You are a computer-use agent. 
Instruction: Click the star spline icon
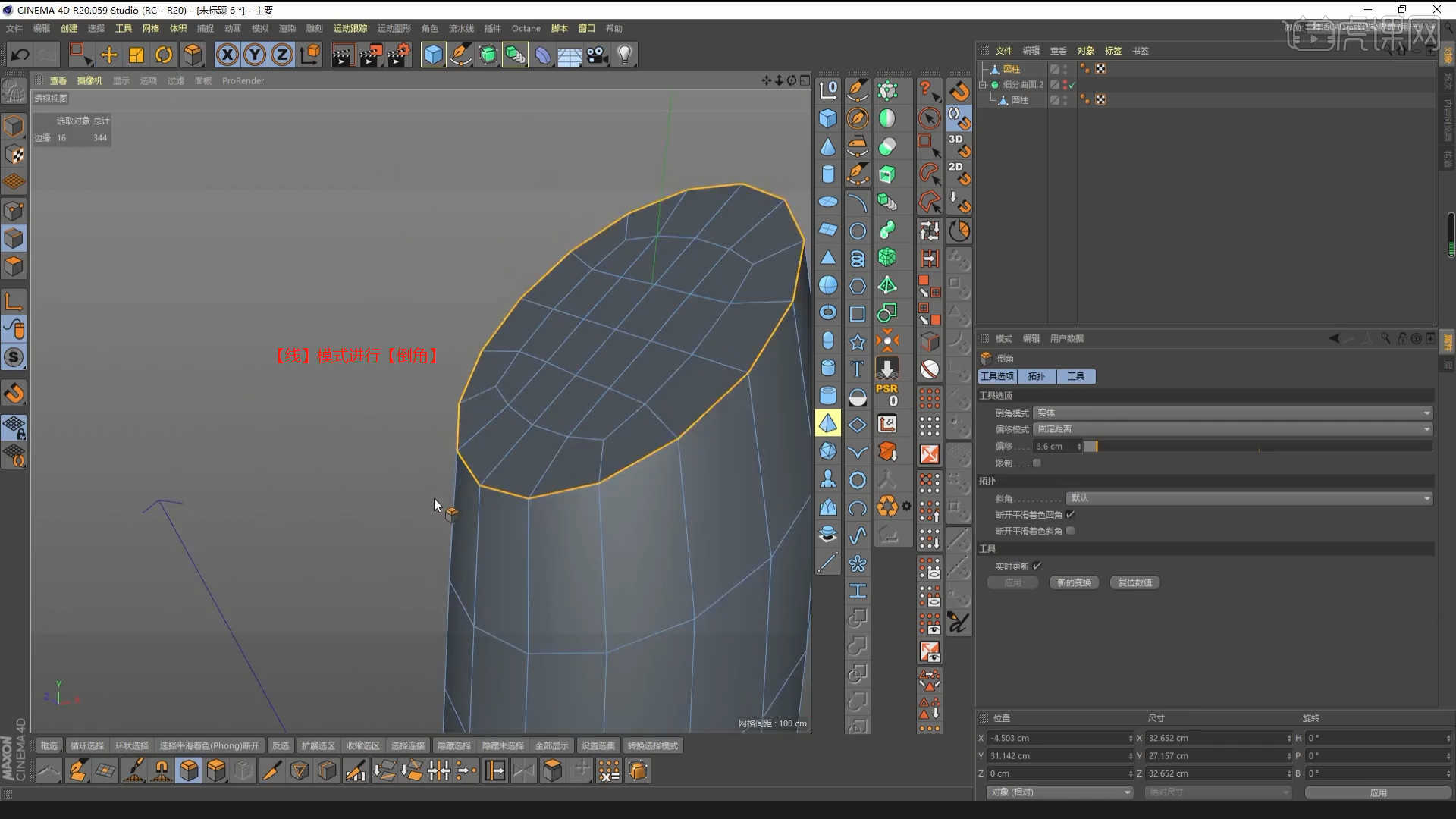coord(857,342)
